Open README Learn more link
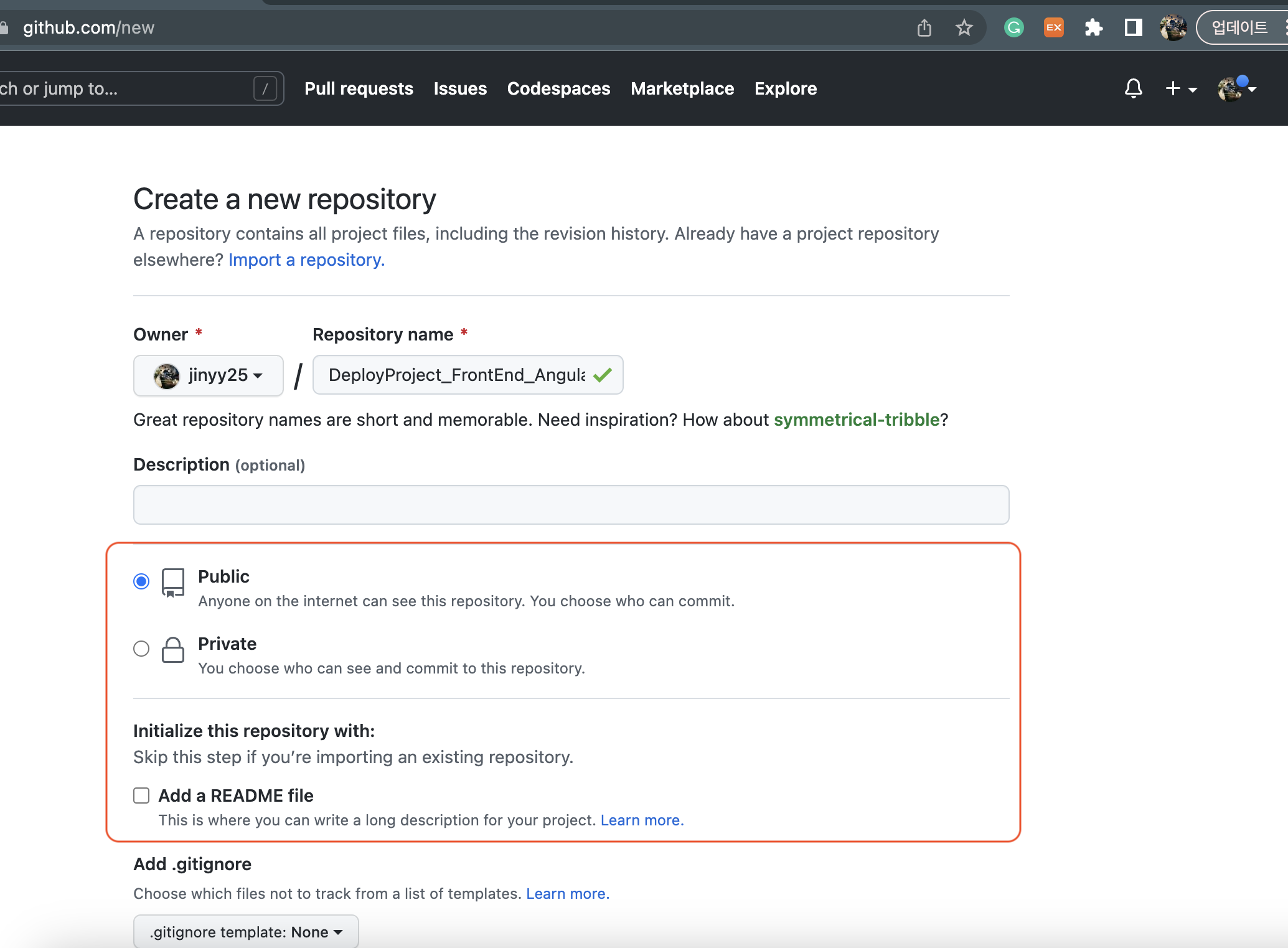 pyautogui.click(x=642, y=820)
